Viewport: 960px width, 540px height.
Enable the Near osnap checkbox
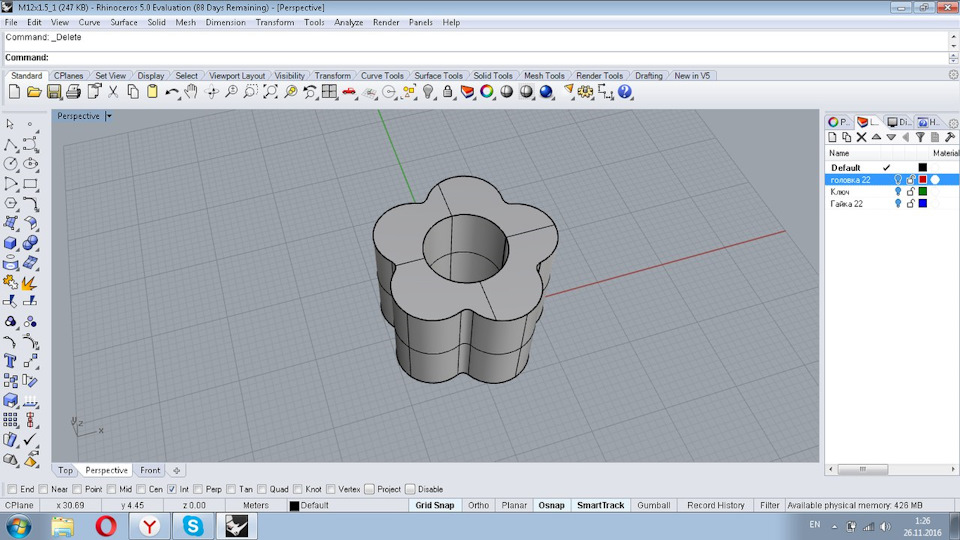43,489
